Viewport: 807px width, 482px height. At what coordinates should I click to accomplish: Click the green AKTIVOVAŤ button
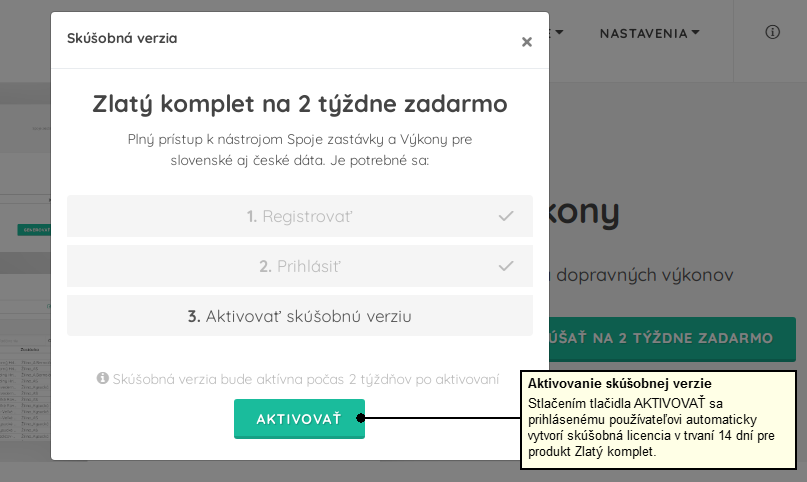[x=299, y=419]
